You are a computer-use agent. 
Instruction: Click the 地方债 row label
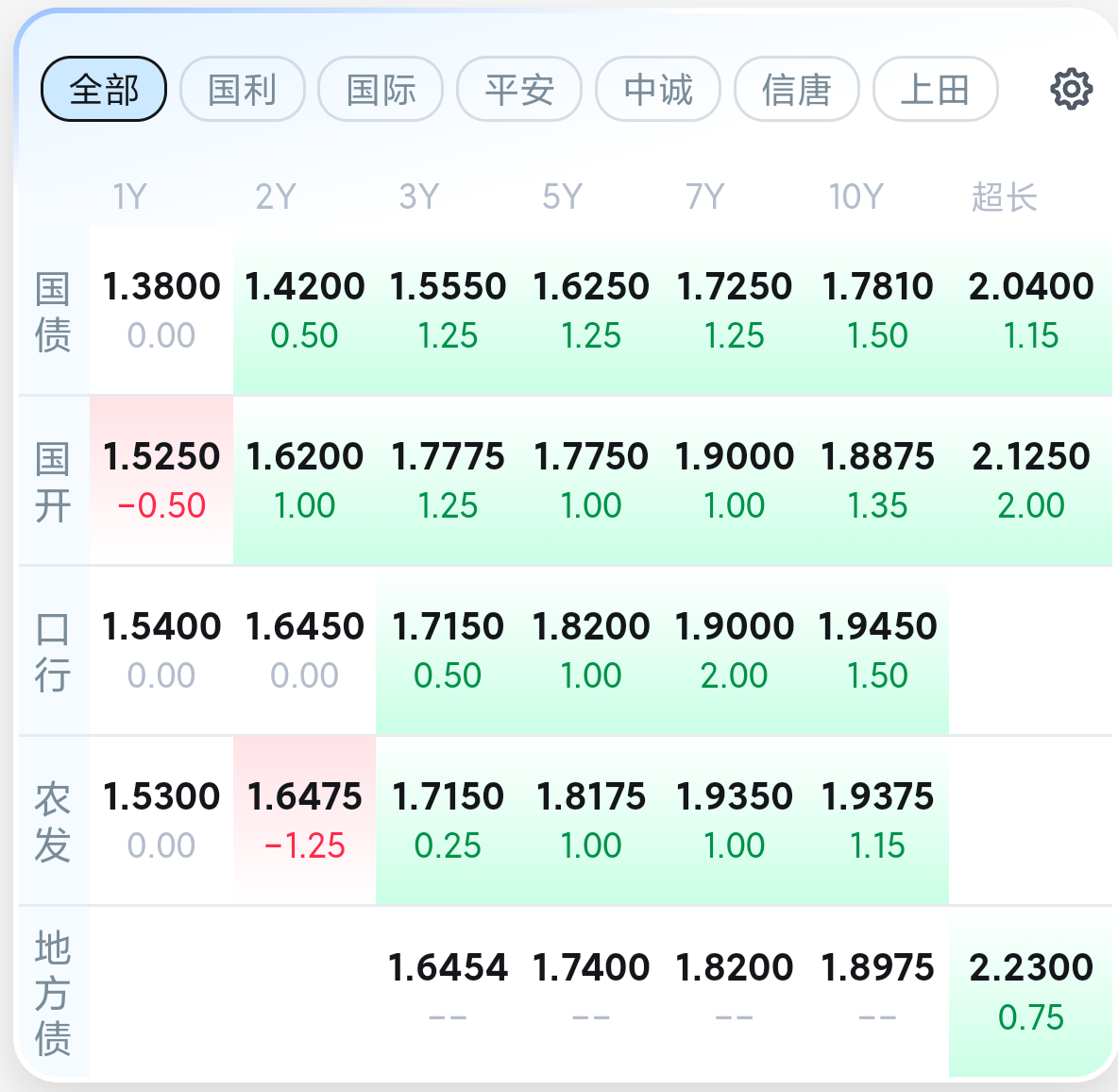(x=53, y=992)
